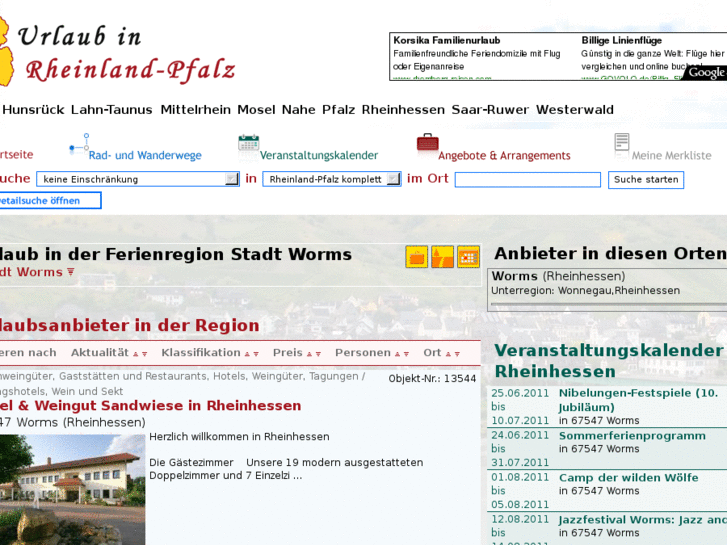The height and width of the screenshot is (545, 727).
Task: Open Camp der wilden Wölfe event
Action: pos(628,478)
